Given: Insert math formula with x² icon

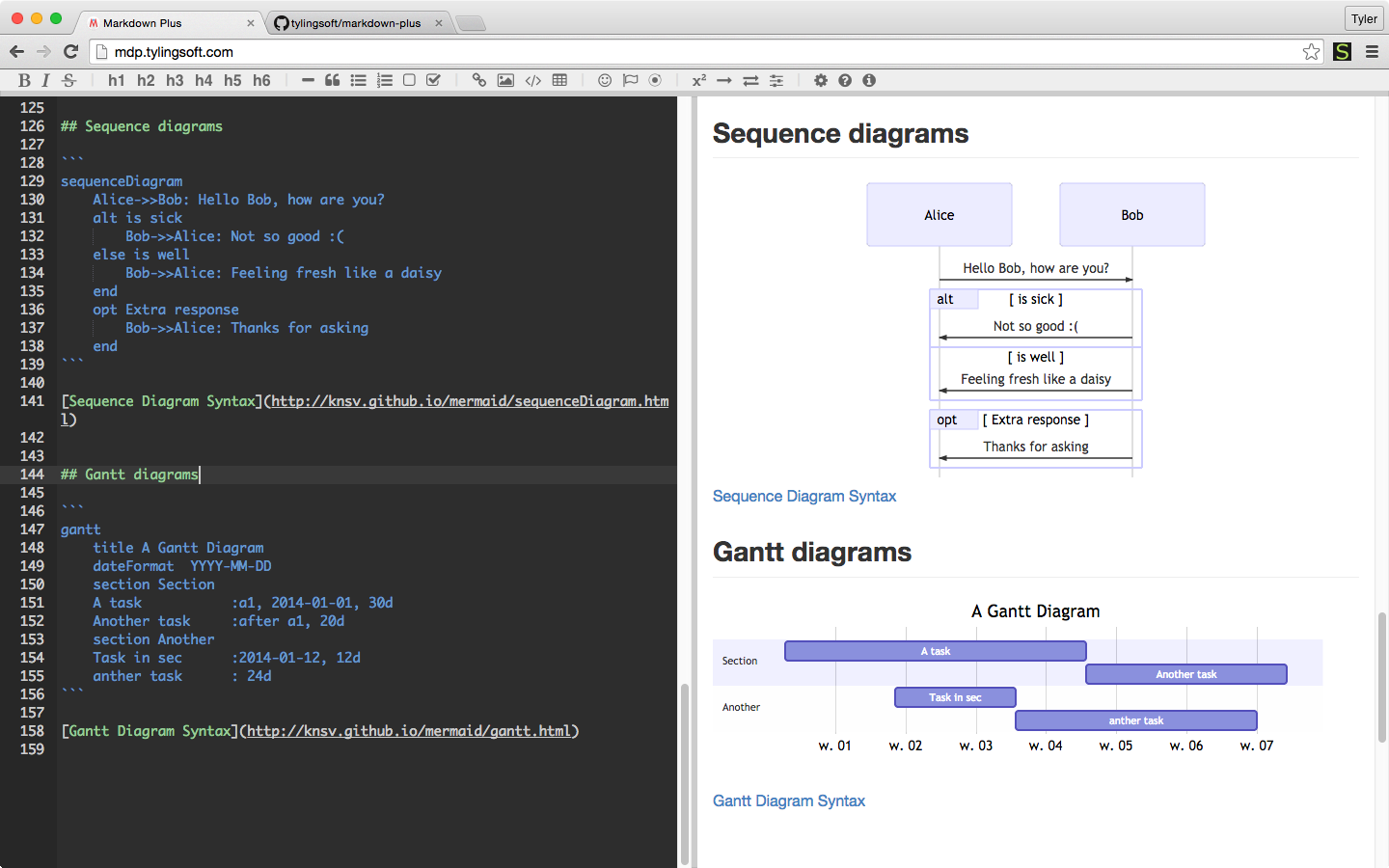Looking at the screenshot, I should pyautogui.click(x=699, y=81).
